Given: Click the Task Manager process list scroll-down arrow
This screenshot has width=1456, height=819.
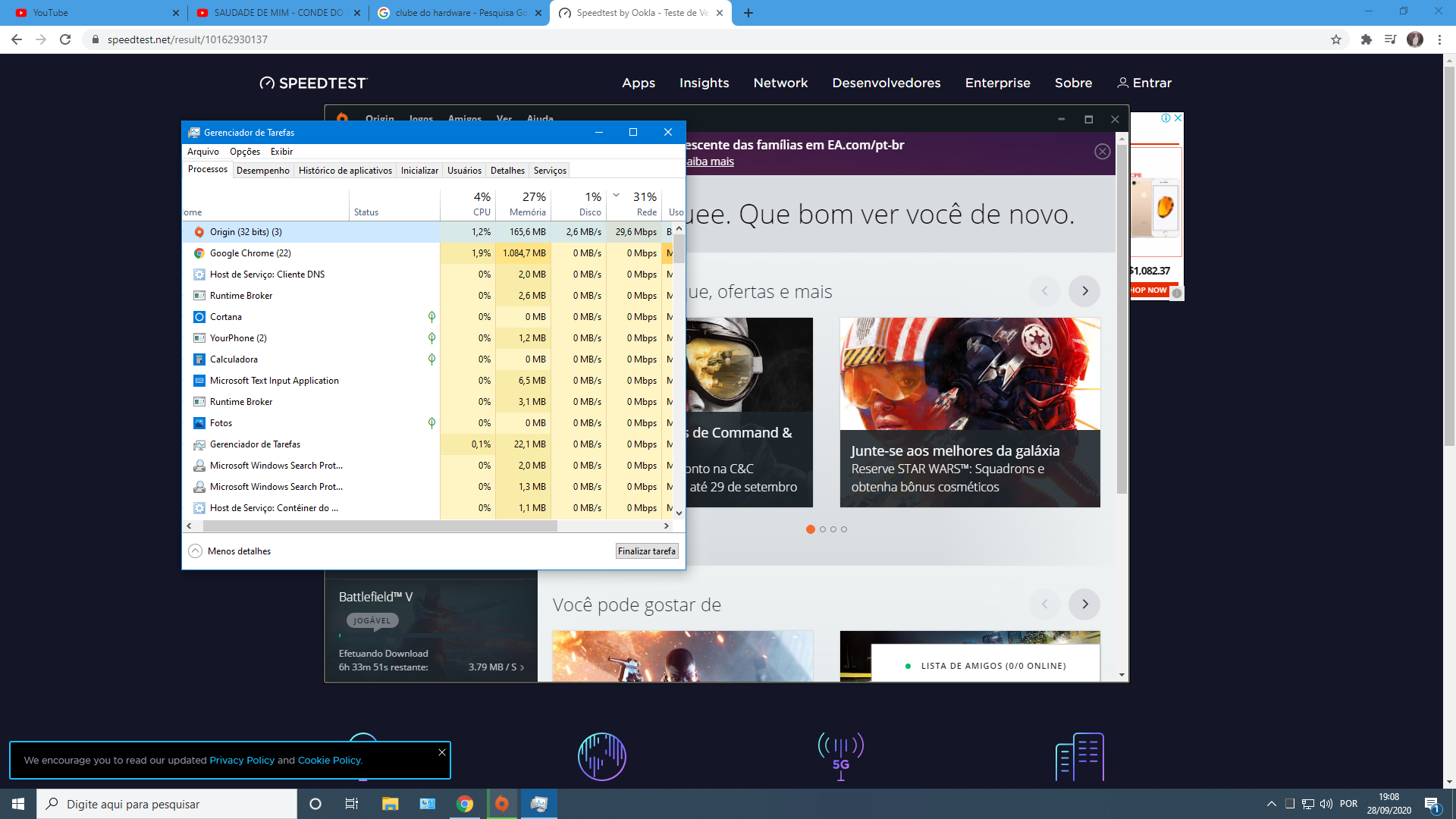Looking at the screenshot, I should 679,513.
